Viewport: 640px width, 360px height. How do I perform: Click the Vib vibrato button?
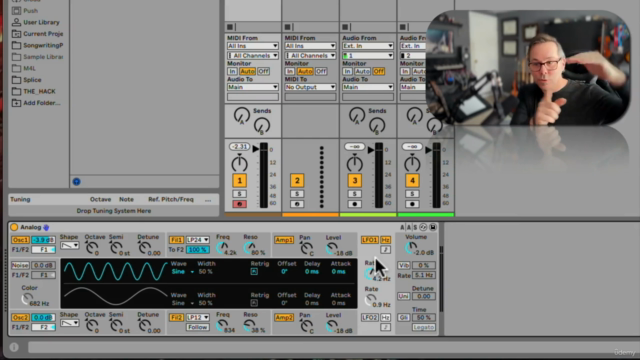(404, 265)
